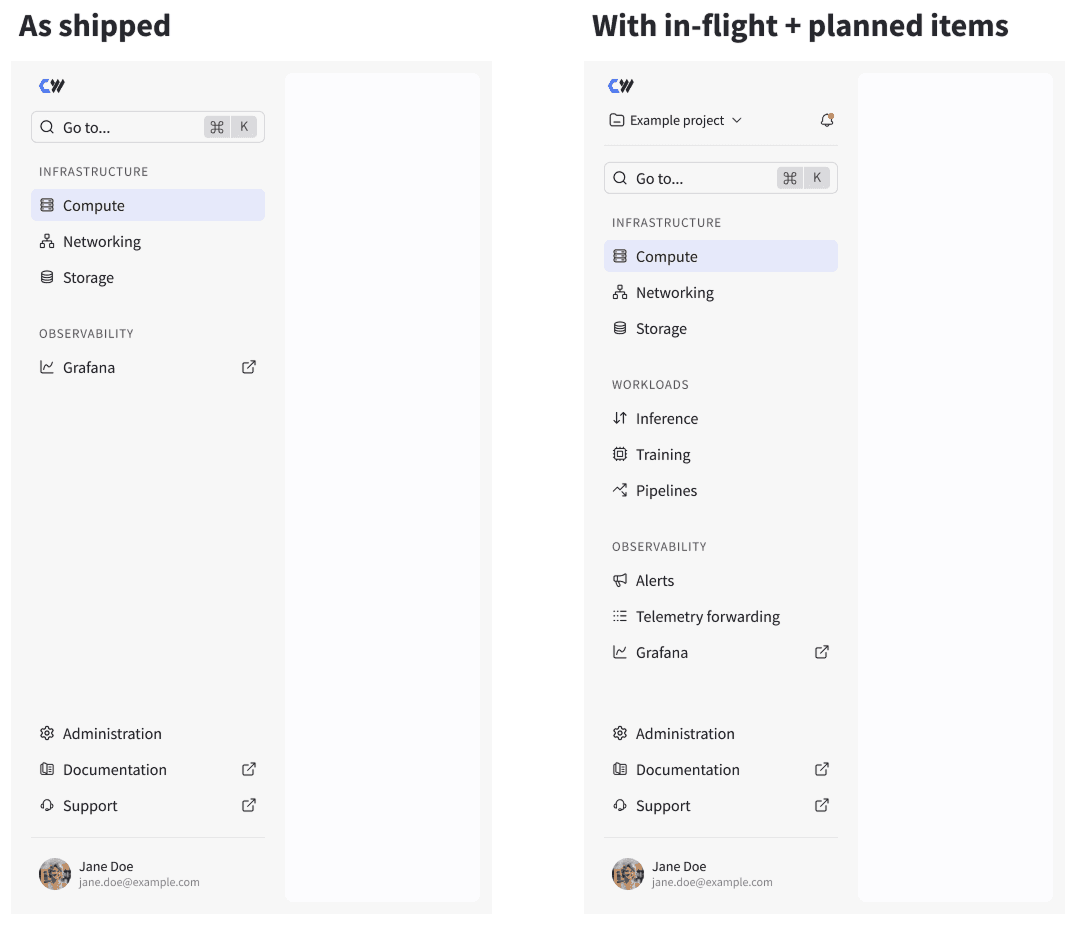Click the Pipelines branching icon

pyautogui.click(x=620, y=490)
